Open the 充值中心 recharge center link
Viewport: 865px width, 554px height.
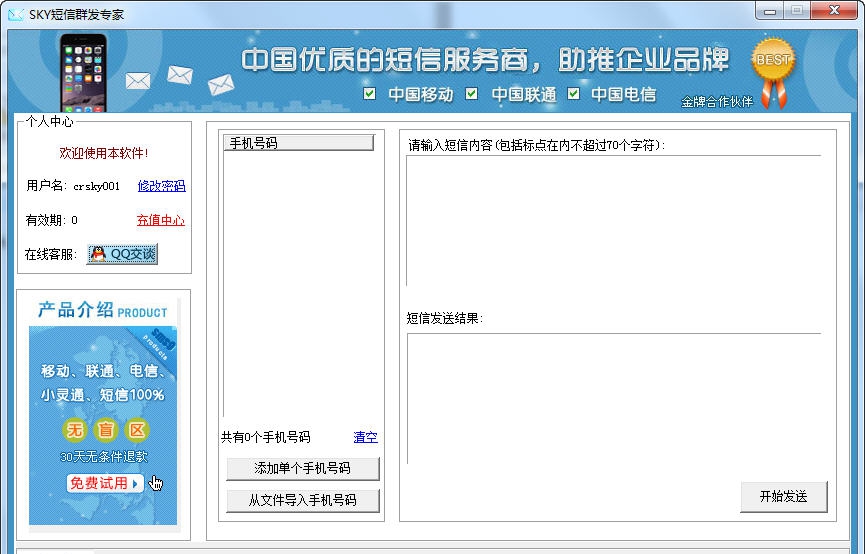pyautogui.click(x=161, y=220)
